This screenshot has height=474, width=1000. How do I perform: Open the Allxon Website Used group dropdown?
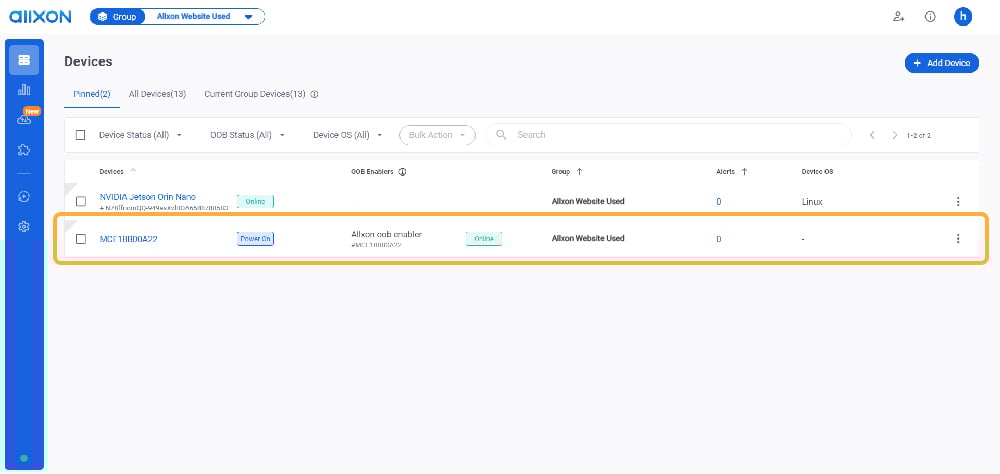pyautogui.click(x=205, y=17)
